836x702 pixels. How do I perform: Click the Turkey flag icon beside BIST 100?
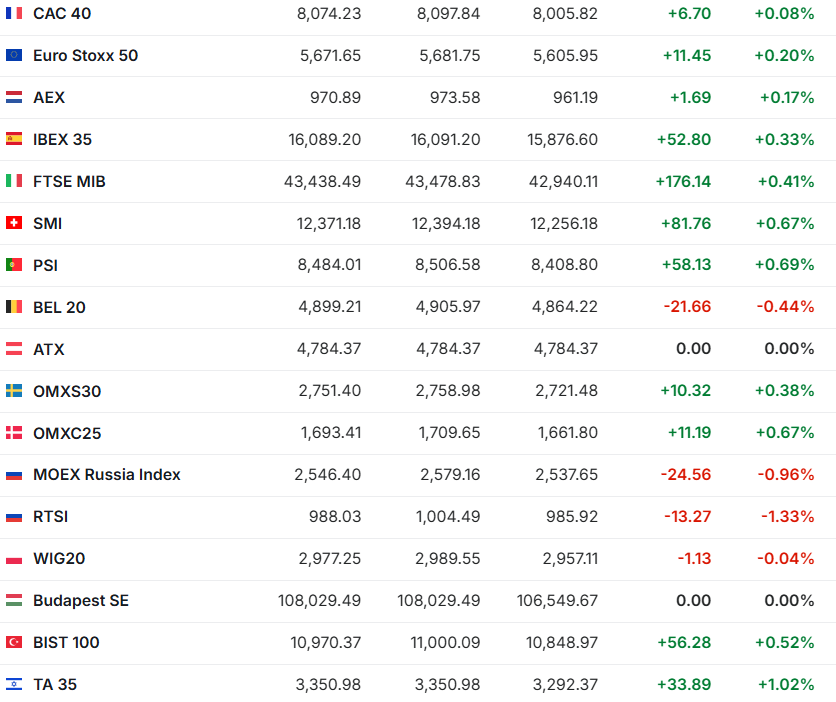14,643
